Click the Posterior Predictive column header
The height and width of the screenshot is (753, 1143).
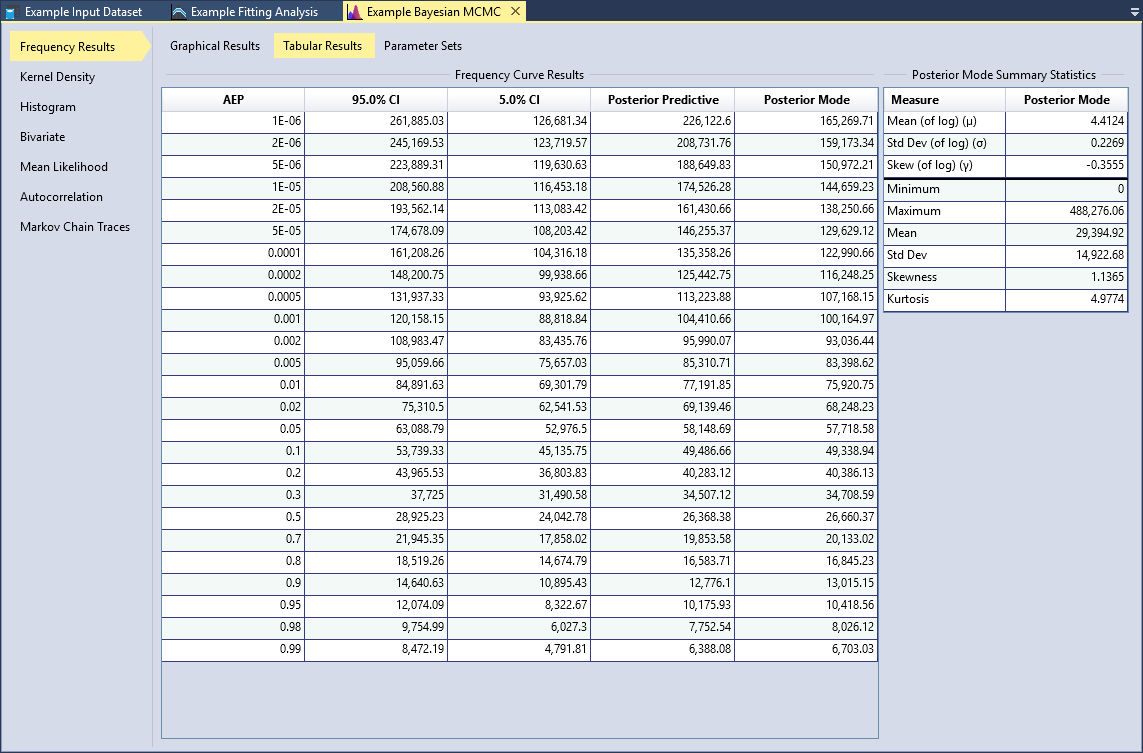click(662, 99)
